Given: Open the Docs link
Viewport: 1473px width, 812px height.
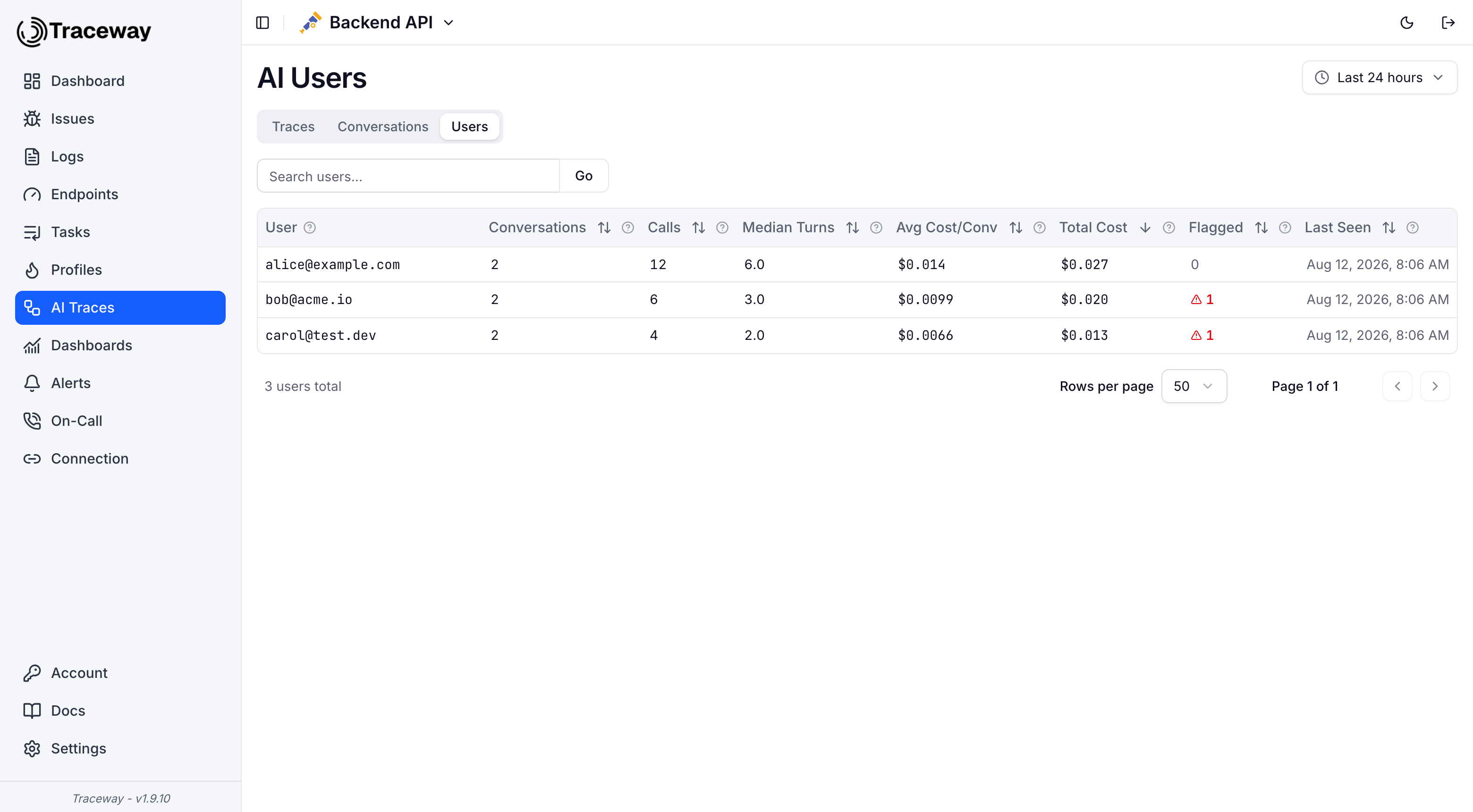Looking at the screenshot, I should point(120,711).
